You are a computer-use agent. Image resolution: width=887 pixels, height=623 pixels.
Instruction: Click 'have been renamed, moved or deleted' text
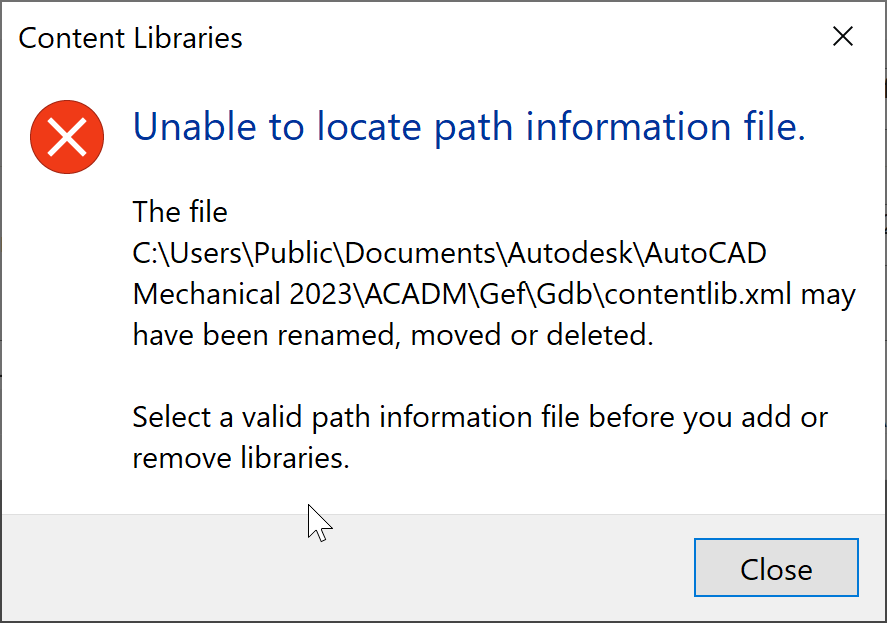click(x=392, y=335)
